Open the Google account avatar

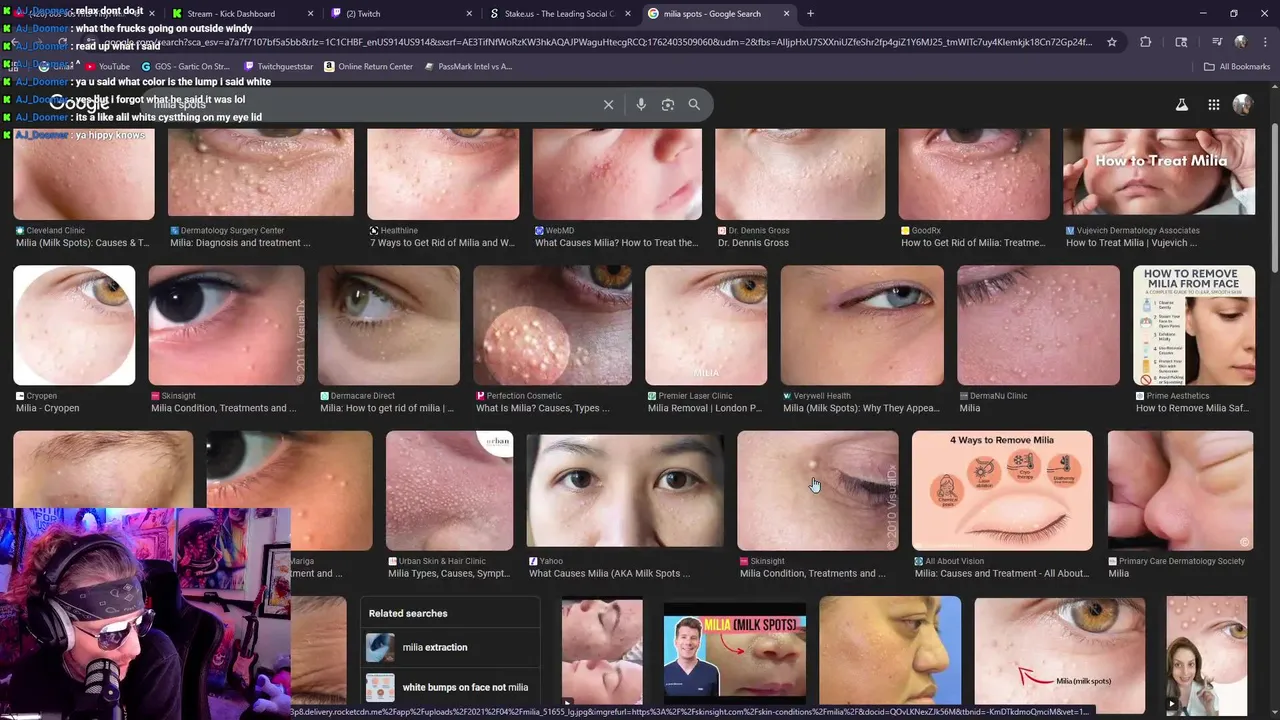[x=1243, y=105]
